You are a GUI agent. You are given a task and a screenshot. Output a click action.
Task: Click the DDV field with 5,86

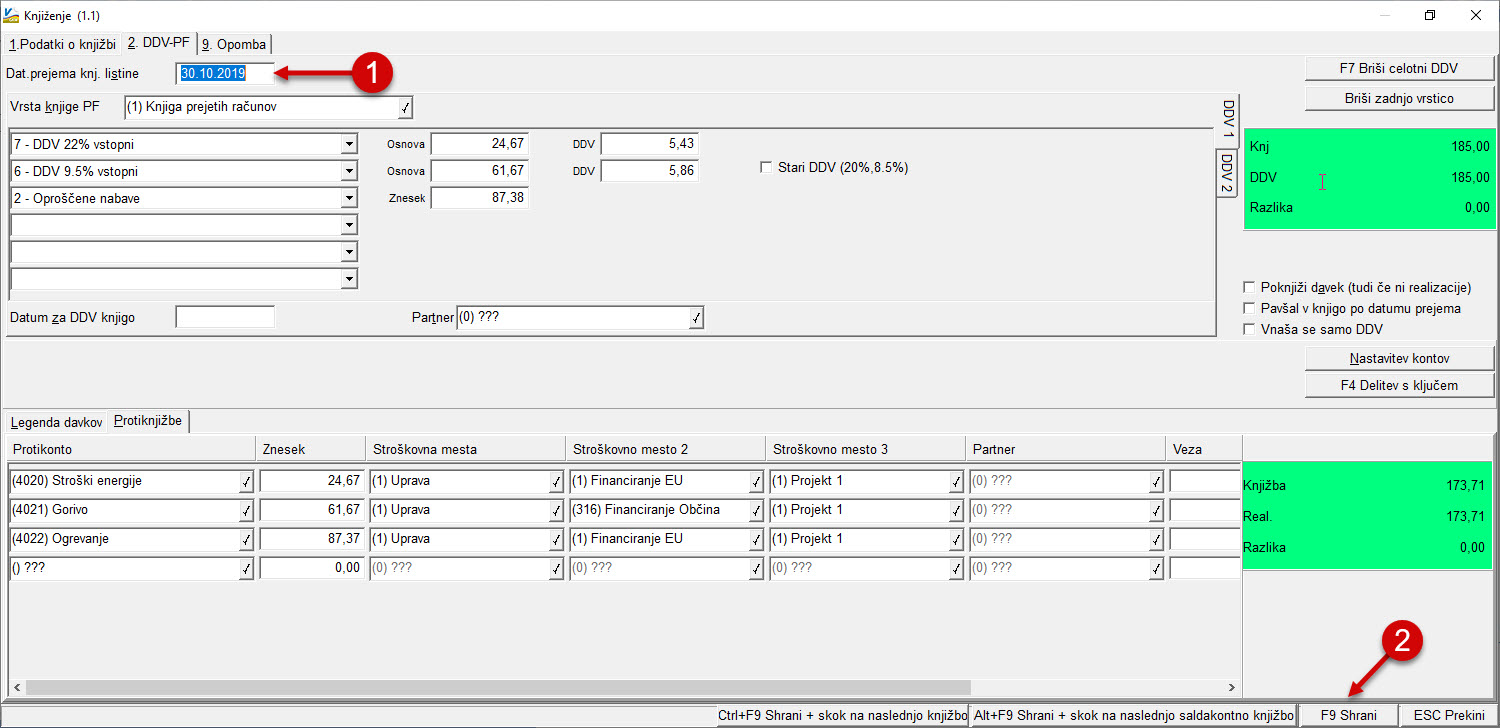(649, 171)
